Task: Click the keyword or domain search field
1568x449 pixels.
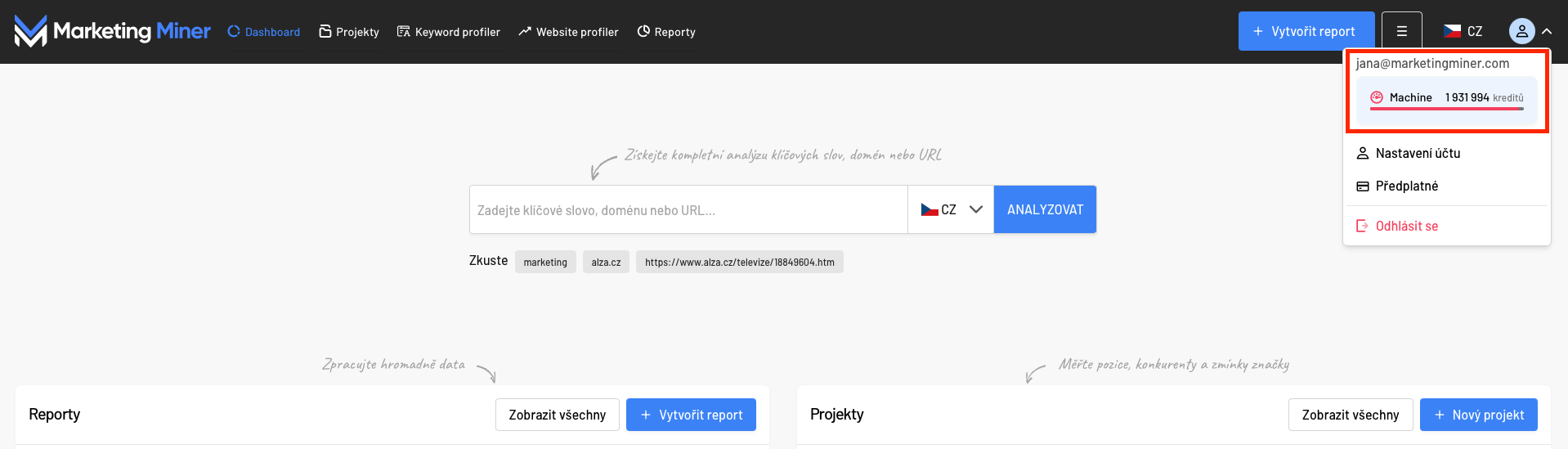Action: pyautogui.click(x=688, y=210)
